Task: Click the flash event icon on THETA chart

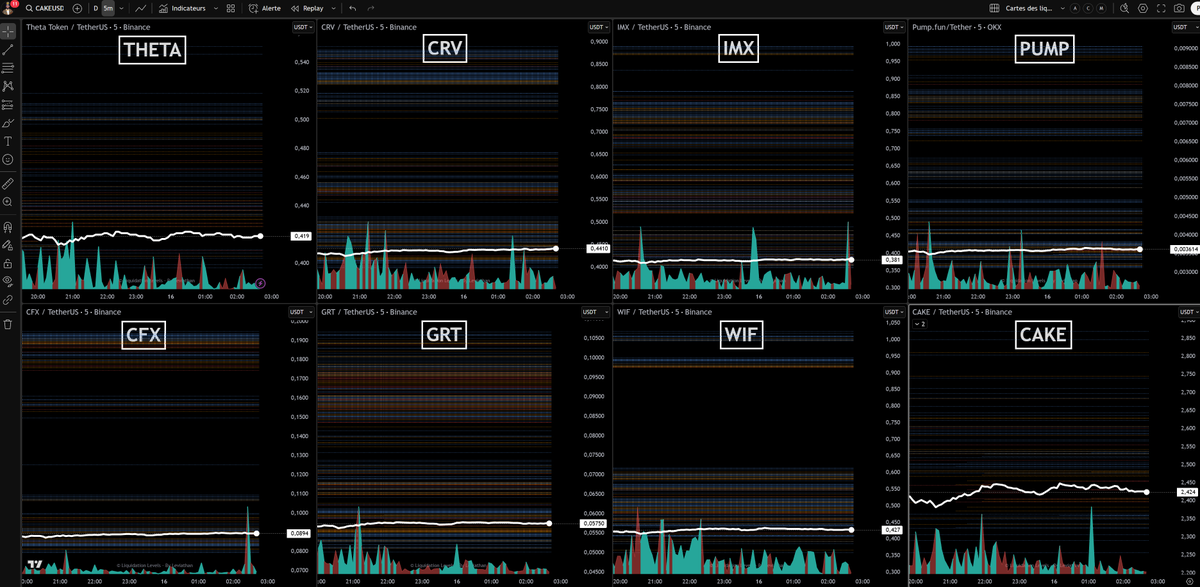Action: pyautogui.click(x=260, y=283)
